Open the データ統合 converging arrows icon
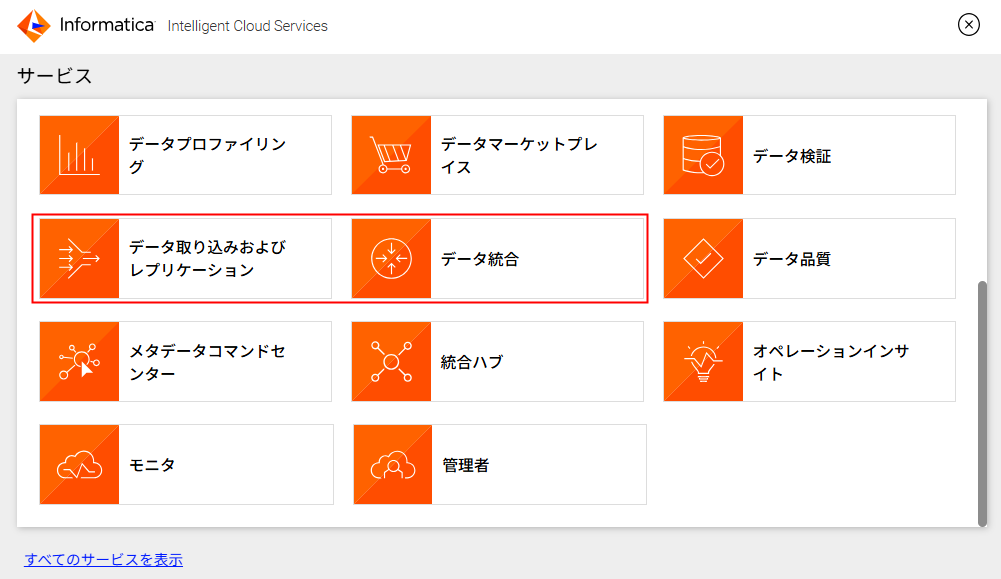1001x579 pixels. coord(391,259)
